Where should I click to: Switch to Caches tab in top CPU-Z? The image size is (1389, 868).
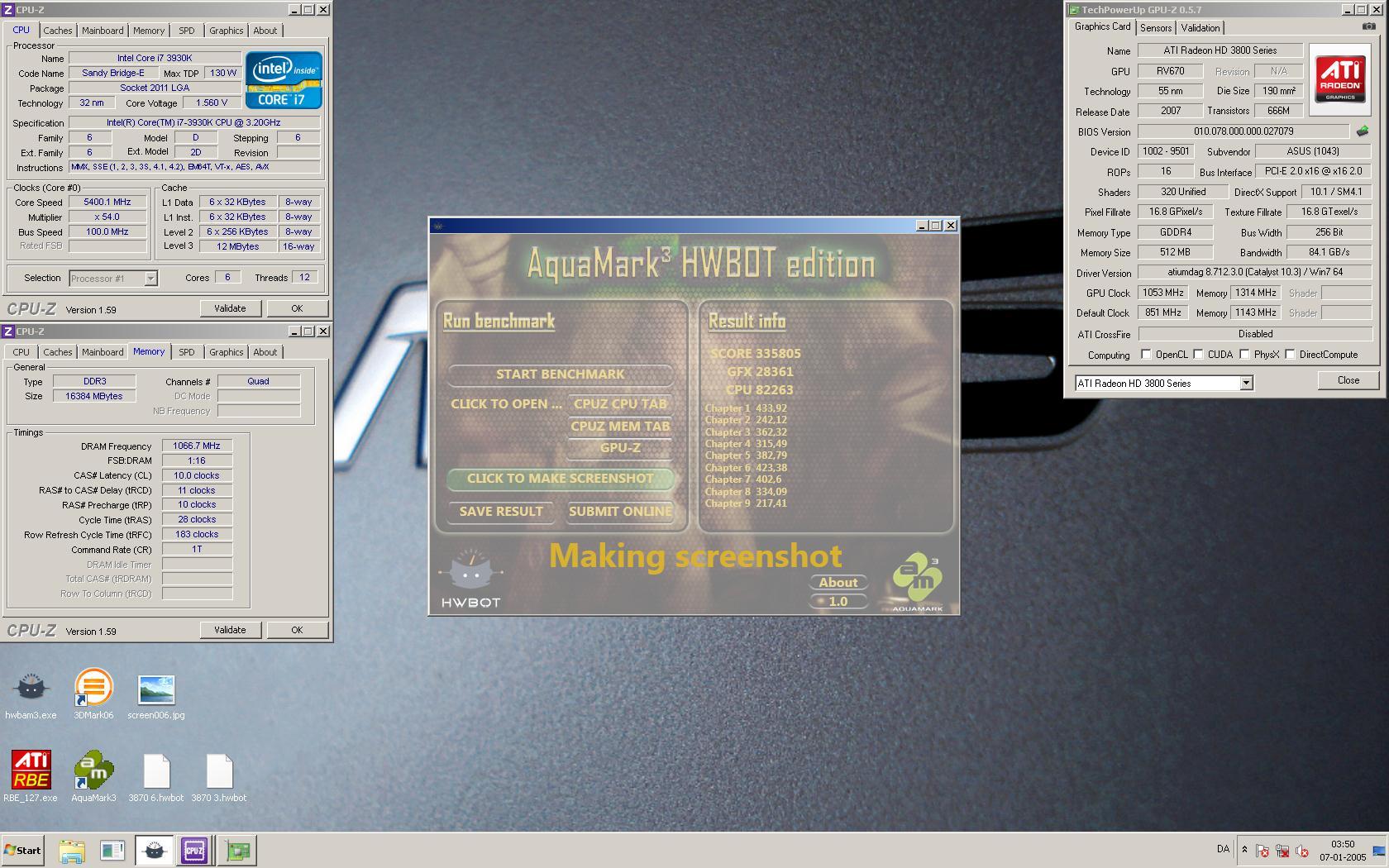pyautogui.click(x=58, y=31)
